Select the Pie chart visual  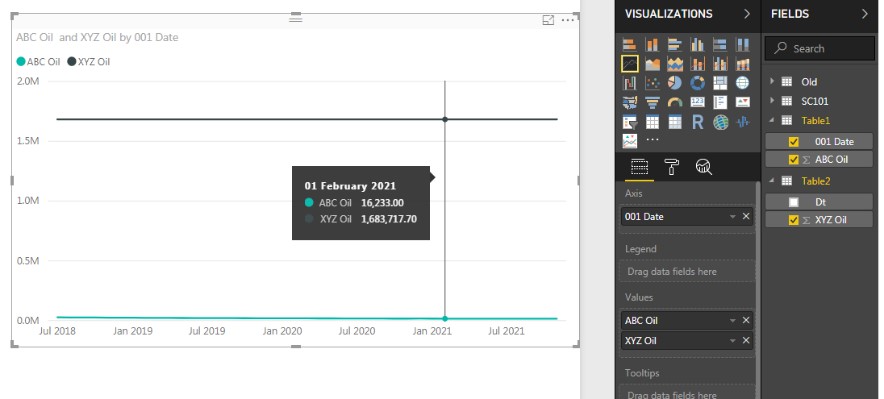(x=675, y=83)
